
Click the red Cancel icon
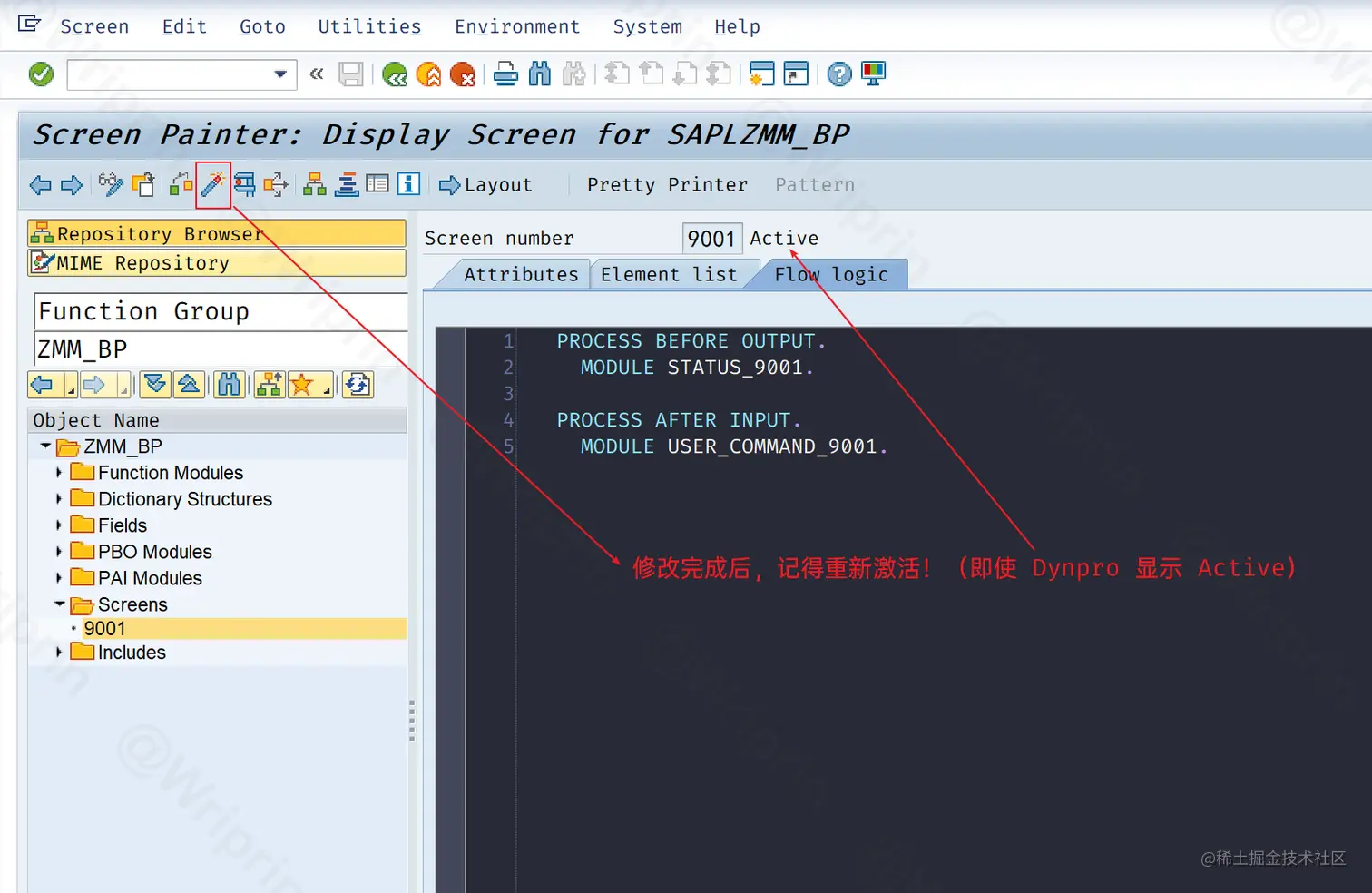pyautogui.click(x=463, y=74)
